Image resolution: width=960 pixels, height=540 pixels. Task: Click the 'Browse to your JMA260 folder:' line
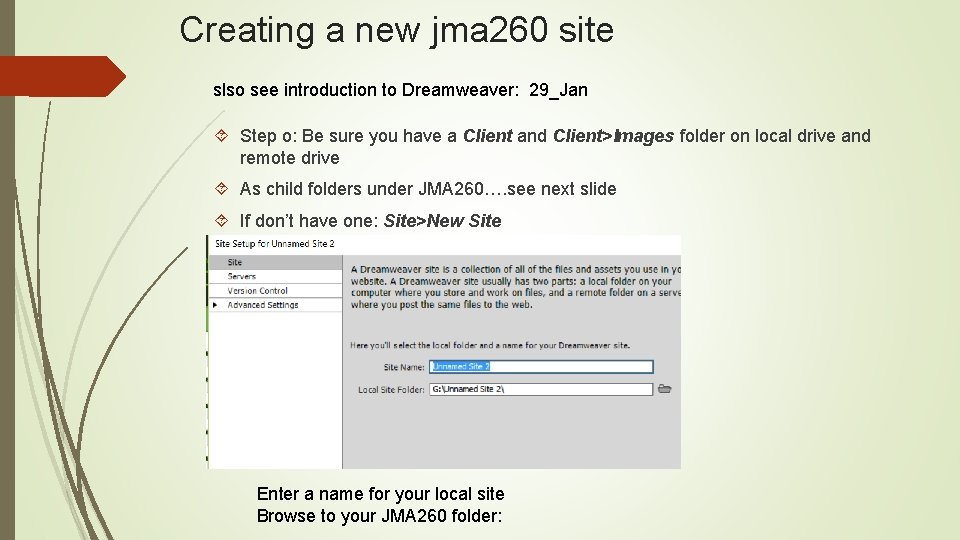[x=380, y=516]
